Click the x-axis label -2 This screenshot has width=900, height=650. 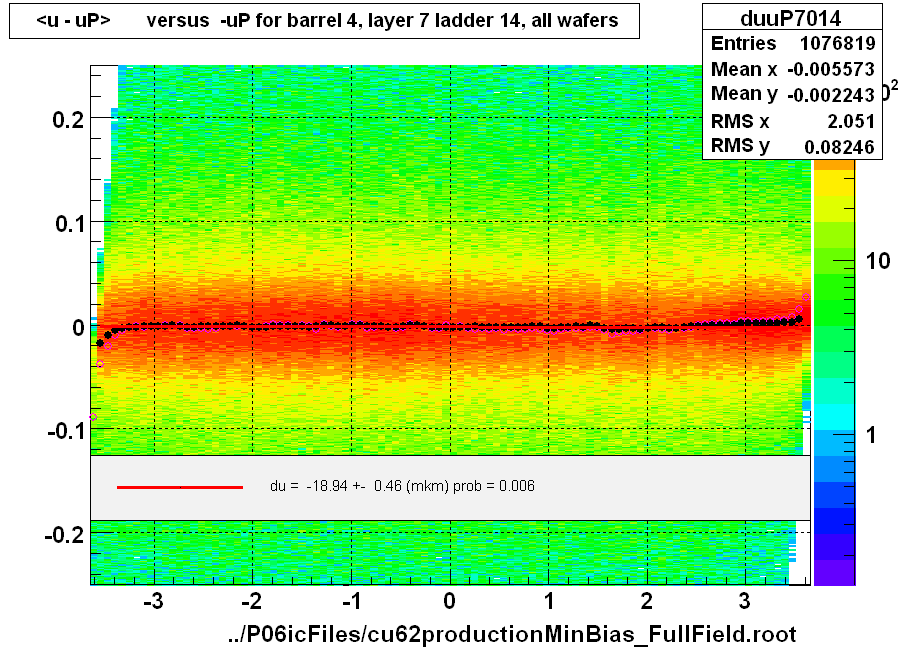click(251, 601)
